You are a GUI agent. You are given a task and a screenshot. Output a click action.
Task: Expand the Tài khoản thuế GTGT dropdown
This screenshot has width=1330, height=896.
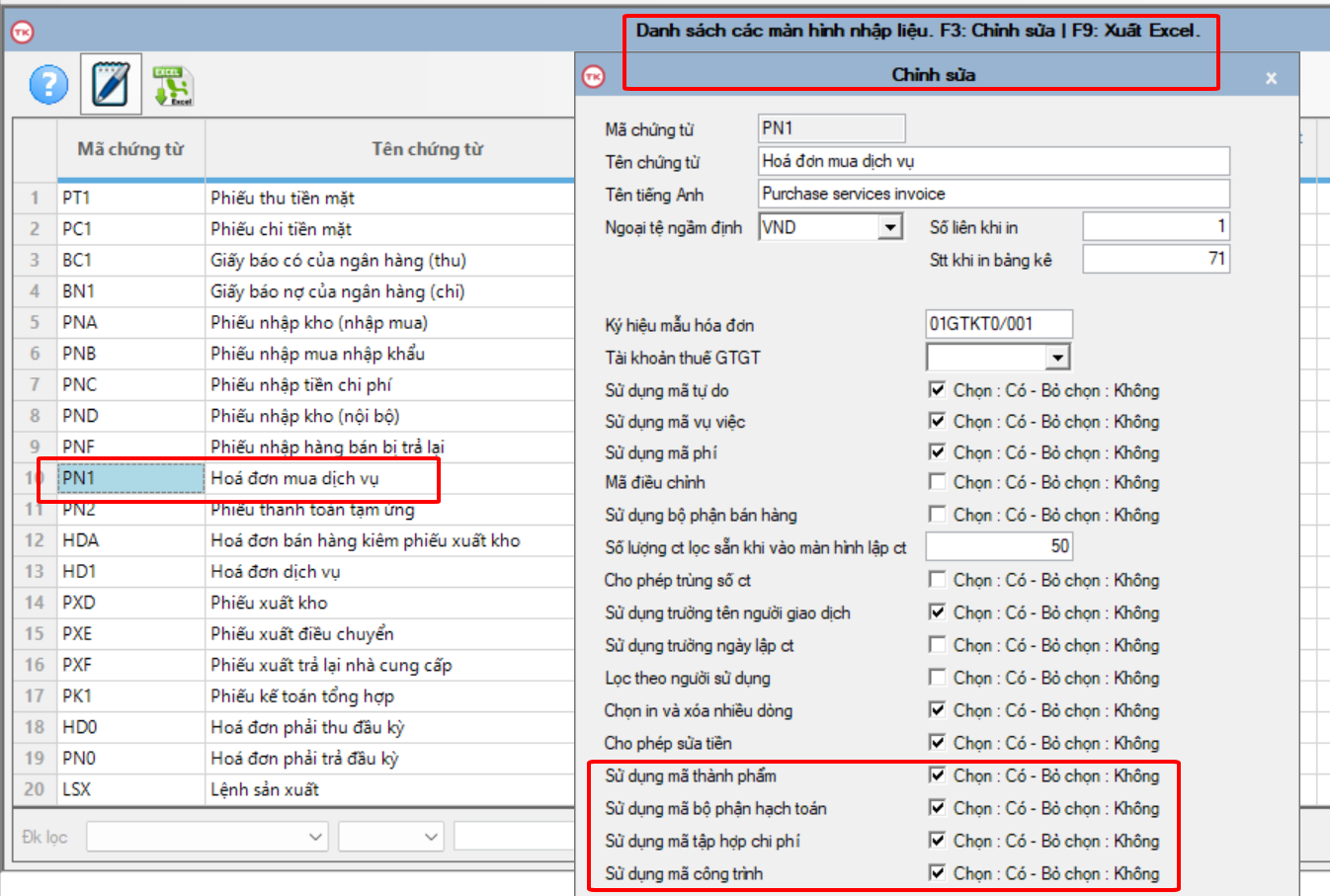tap(1058, 357)
